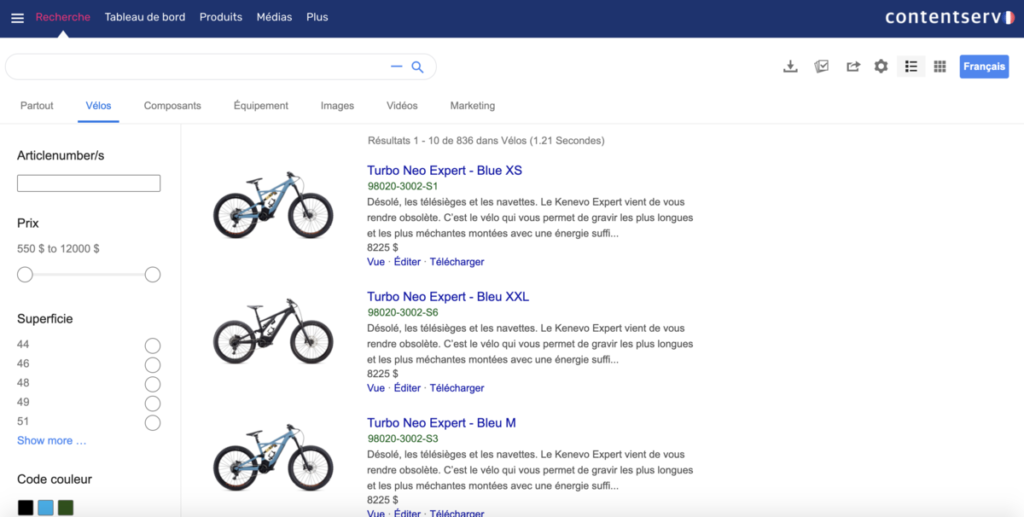This screenshot has width=1024, height=517.
Task: Click Télécharger for Blue XS bike
Action: click(457, 262)
